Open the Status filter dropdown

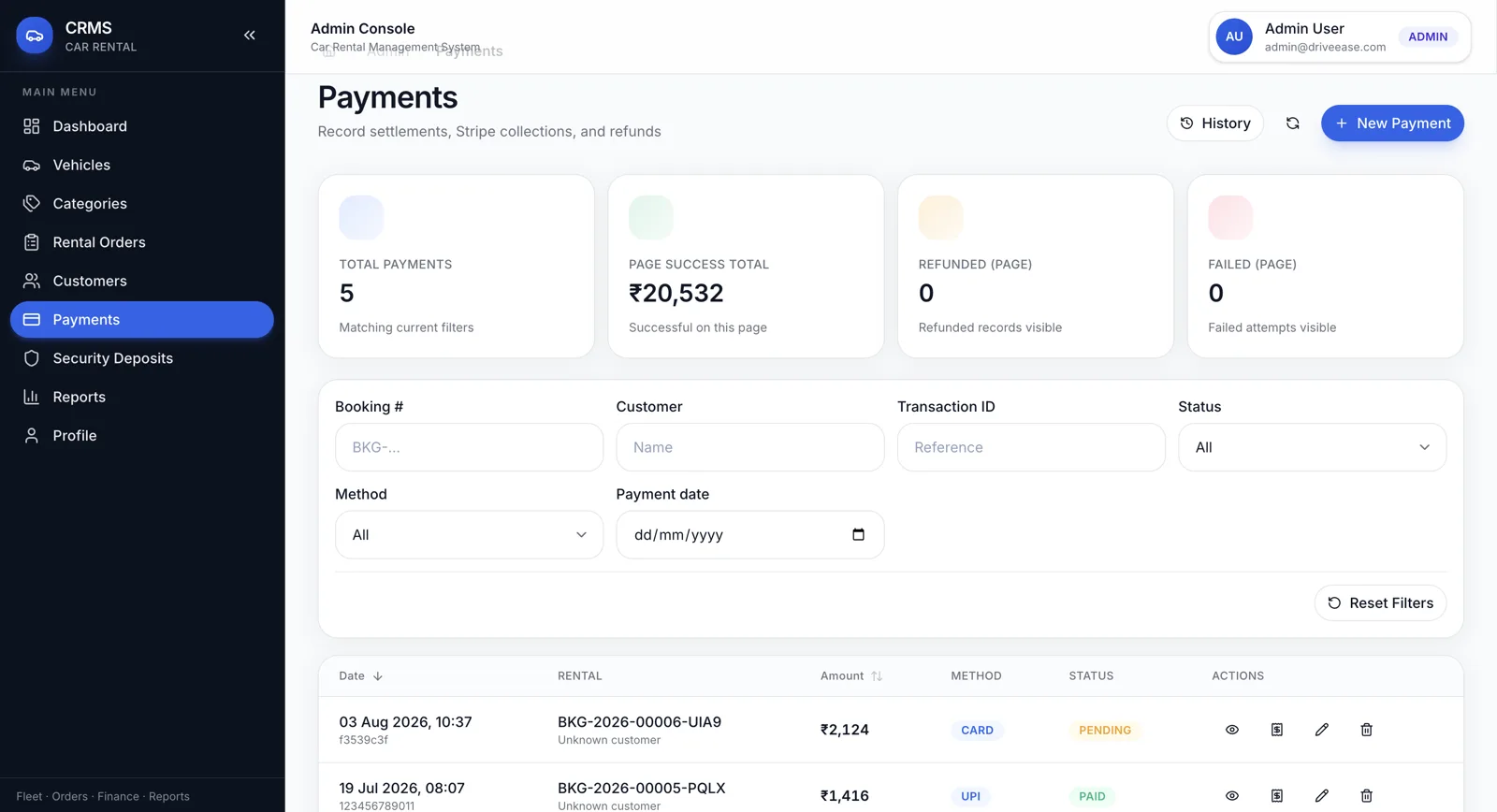click(1312, 447)
